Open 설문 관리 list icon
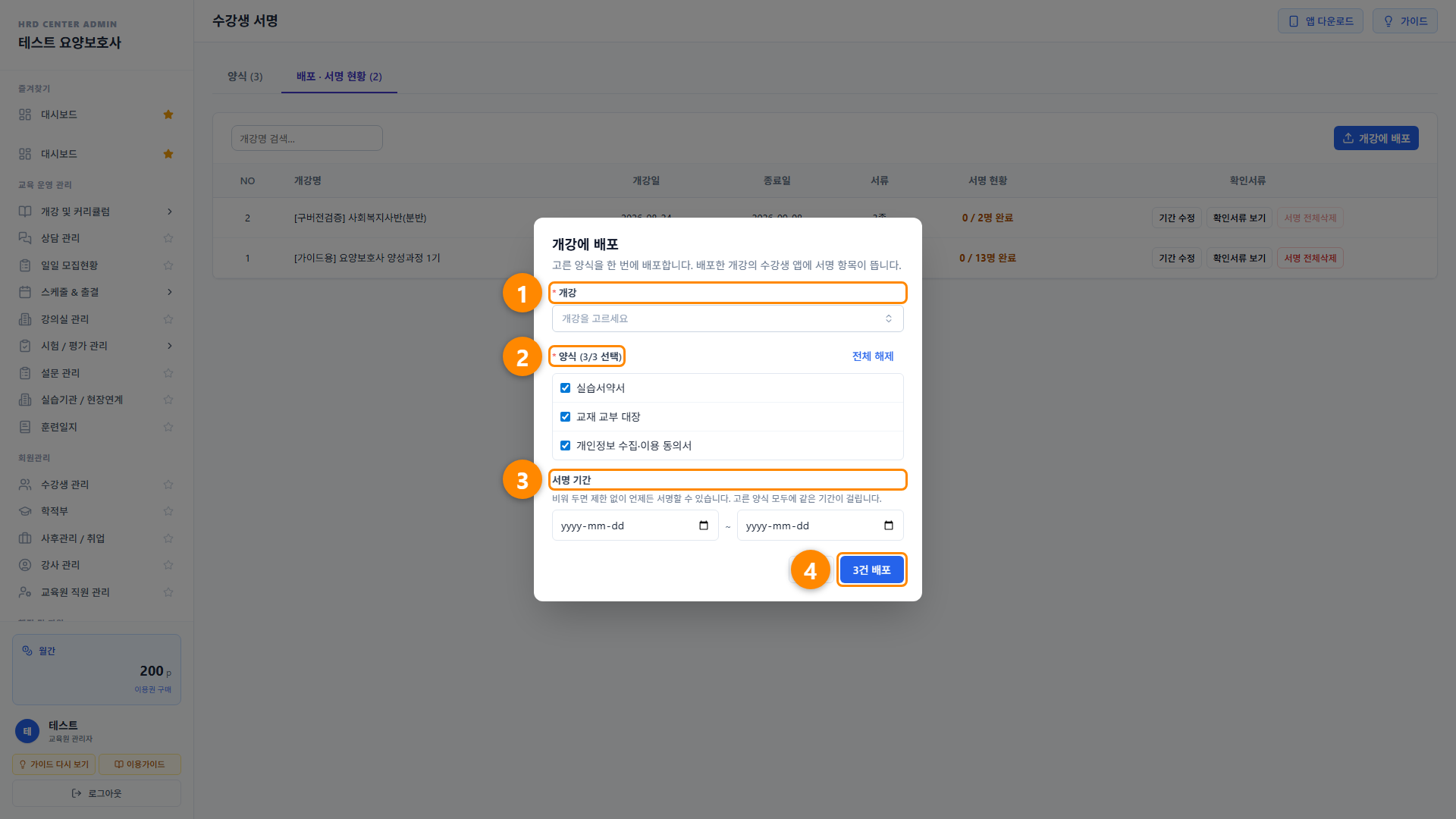Image resolution: width=1456 pixels, height=819 pixels. pyautogui.click(x=25, y=373)
